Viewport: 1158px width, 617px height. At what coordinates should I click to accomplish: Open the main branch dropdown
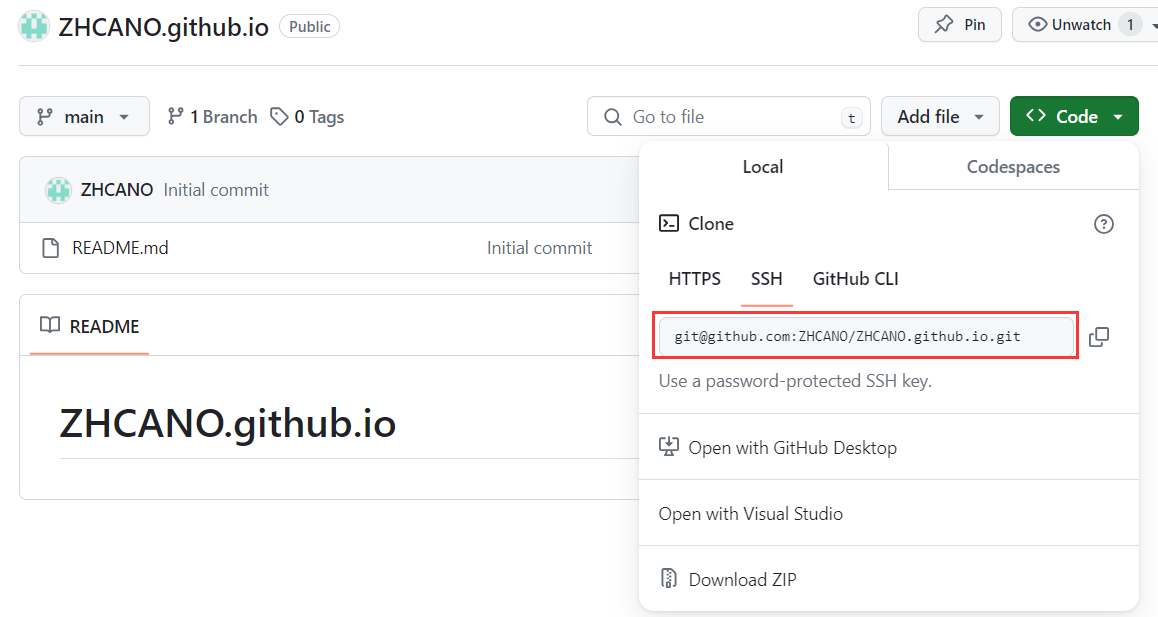pyautogui.click(x=84, y=116)
